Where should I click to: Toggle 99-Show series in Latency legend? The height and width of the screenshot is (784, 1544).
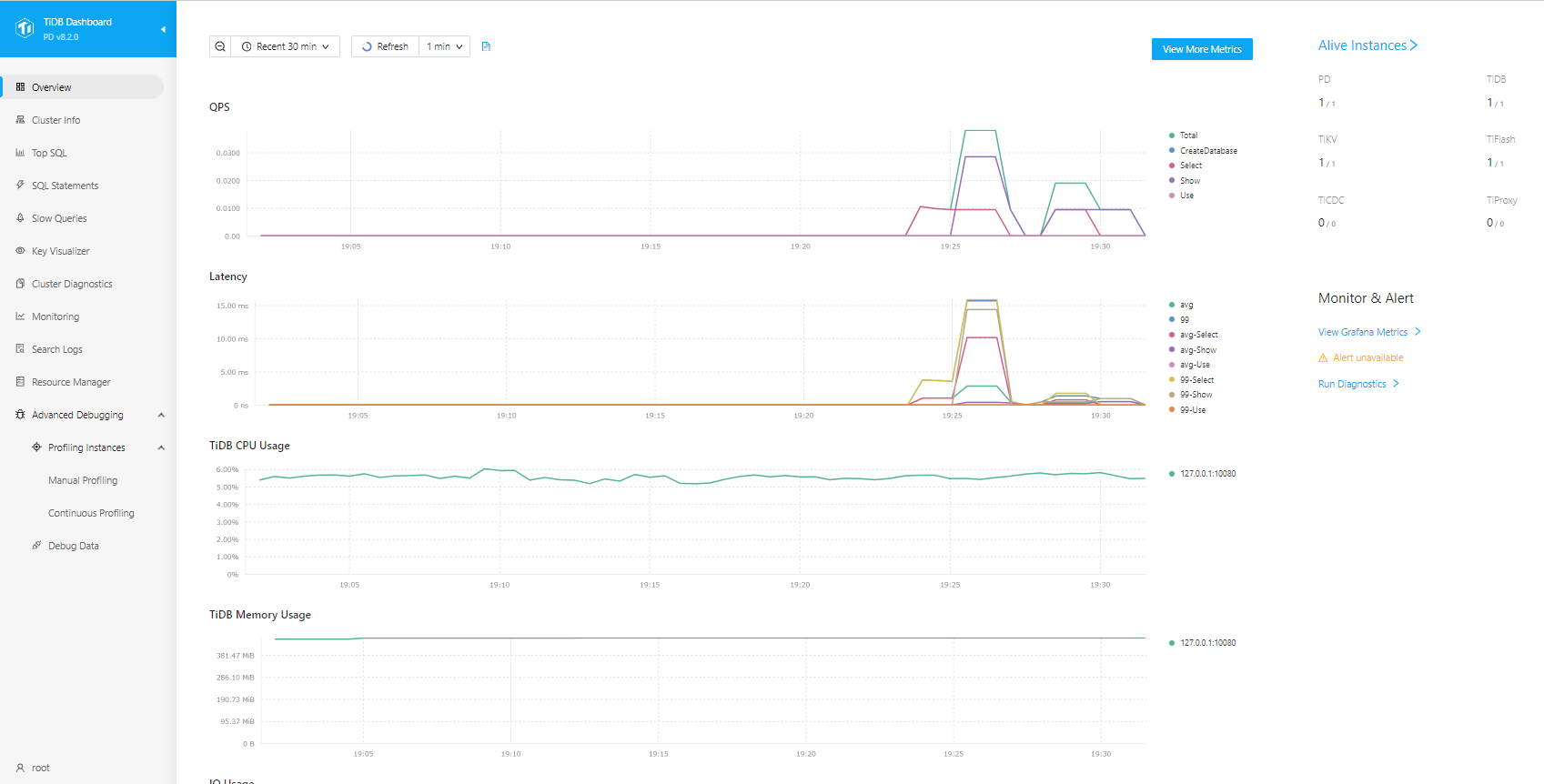[1191, 395]
